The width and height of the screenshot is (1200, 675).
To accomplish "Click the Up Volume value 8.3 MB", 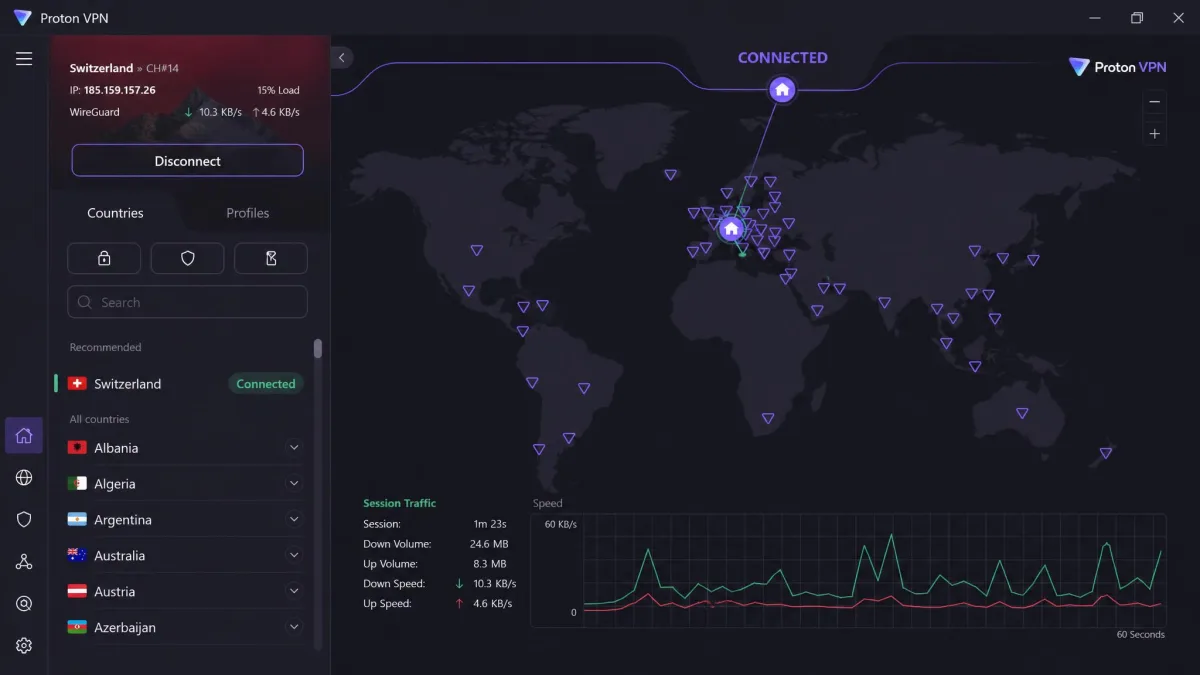I will click(x=490, y=564).
